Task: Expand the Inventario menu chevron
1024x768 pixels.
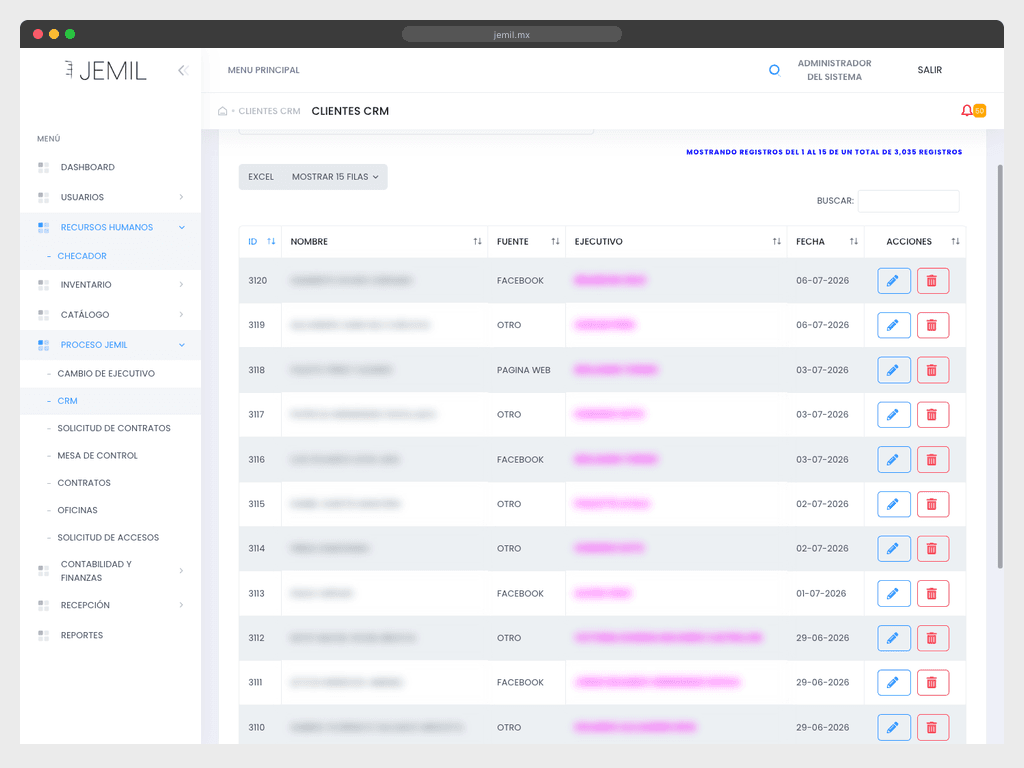Action: (x=181, y=285)
